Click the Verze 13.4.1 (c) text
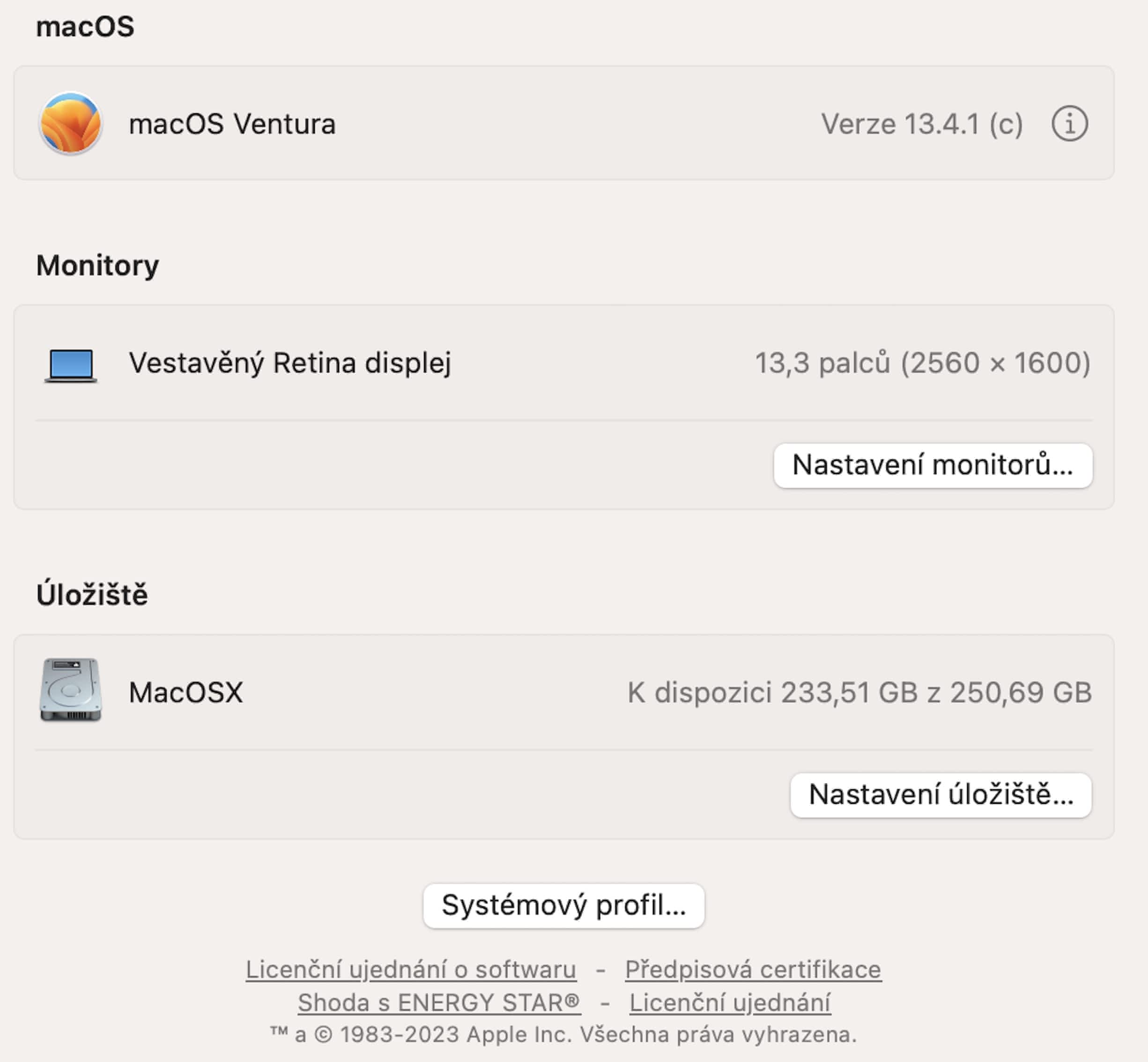 coord(921,124)
